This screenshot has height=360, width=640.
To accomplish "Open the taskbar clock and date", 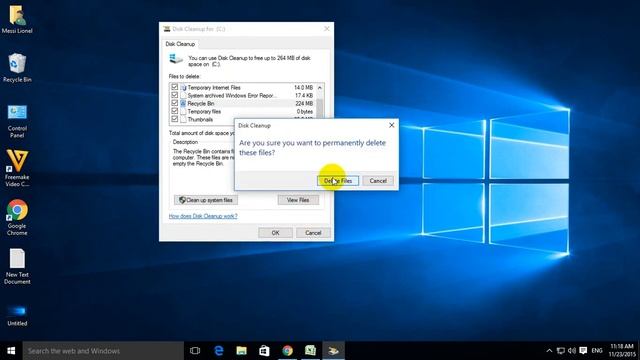I will (x=622, y=351).
